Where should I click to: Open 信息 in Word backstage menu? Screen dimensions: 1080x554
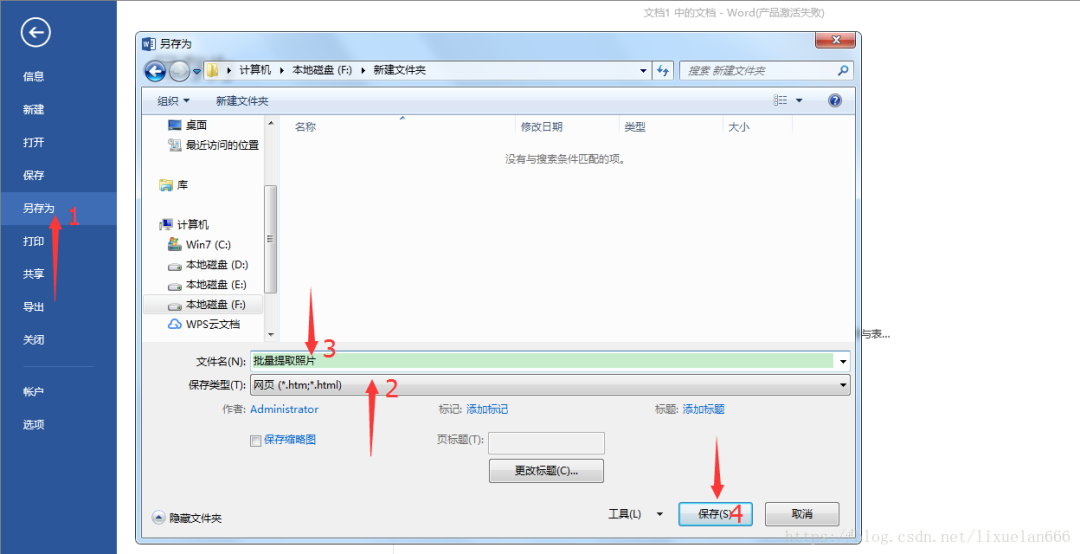34,76
